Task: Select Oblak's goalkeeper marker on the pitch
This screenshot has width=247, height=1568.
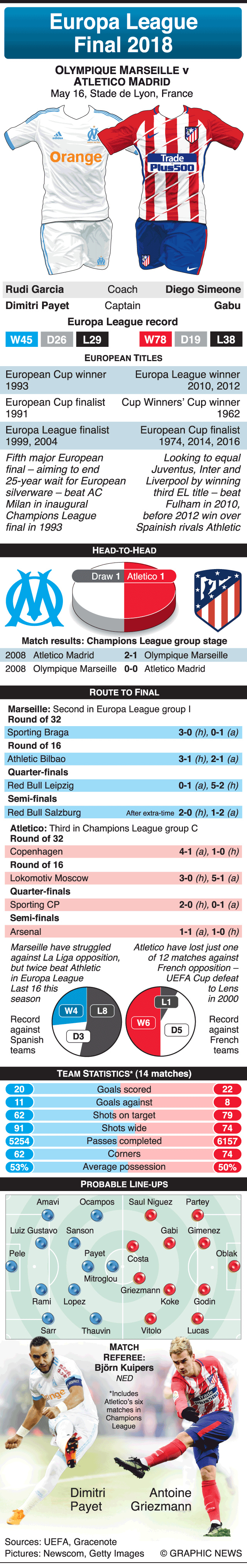Action: click(x=233, y=1267)
